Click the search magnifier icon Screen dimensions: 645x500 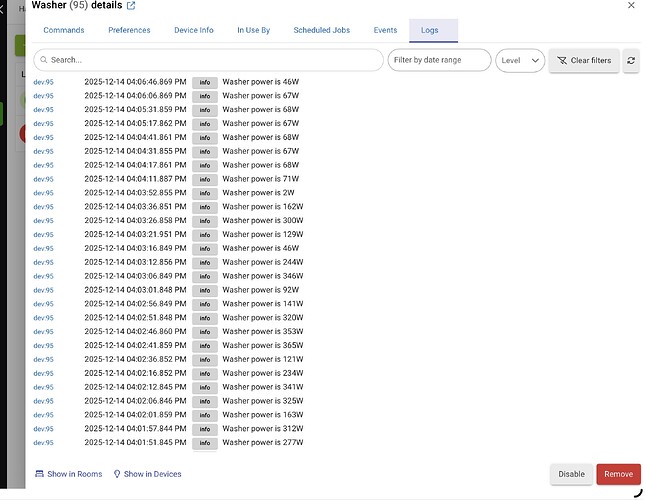click(43, 60)
